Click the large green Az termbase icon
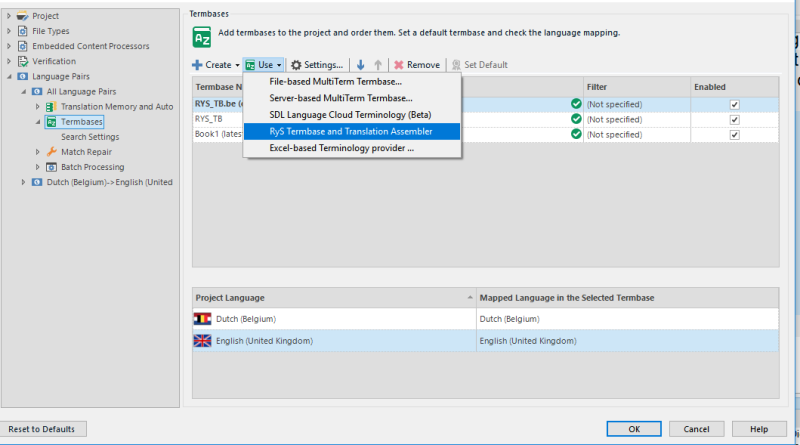 (202, 37)
